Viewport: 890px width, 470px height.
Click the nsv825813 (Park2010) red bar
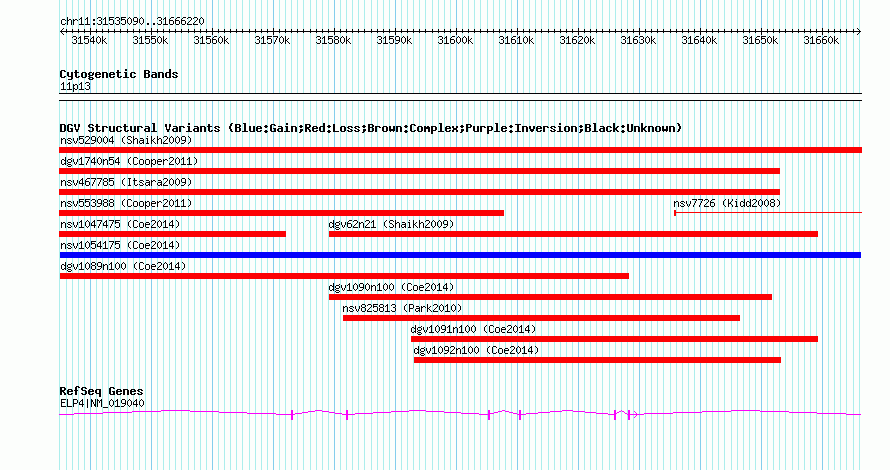pyautogui.click(x=541, y=318)
